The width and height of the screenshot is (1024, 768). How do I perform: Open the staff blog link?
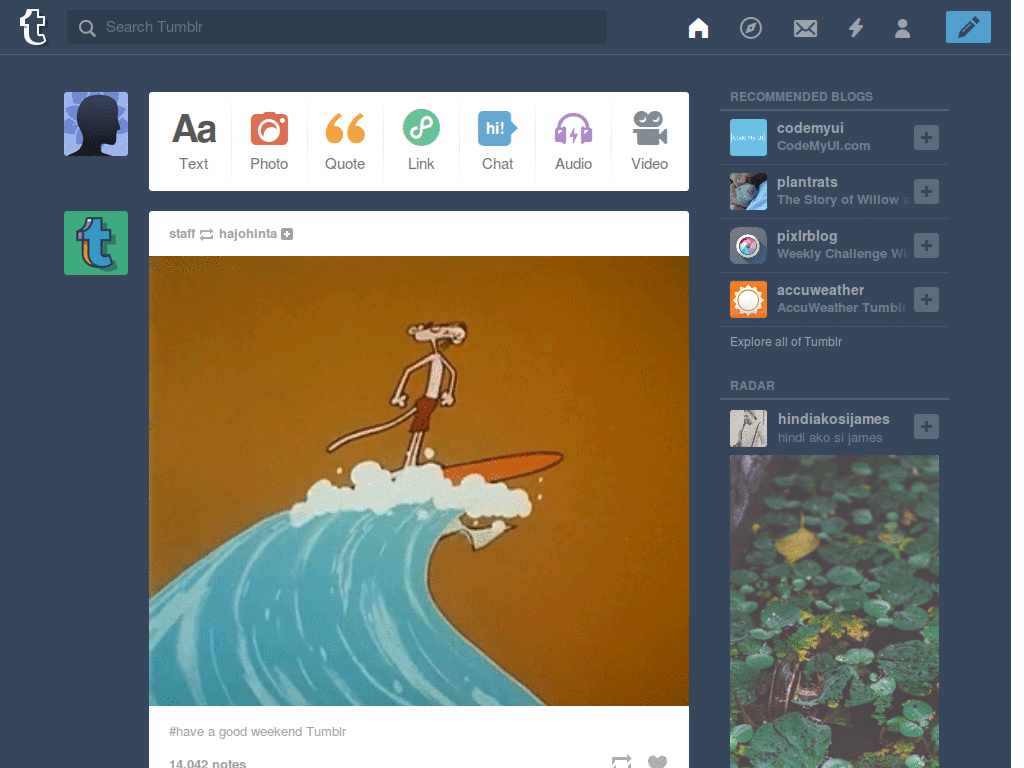pyautogui.click(x=182, y=234)
